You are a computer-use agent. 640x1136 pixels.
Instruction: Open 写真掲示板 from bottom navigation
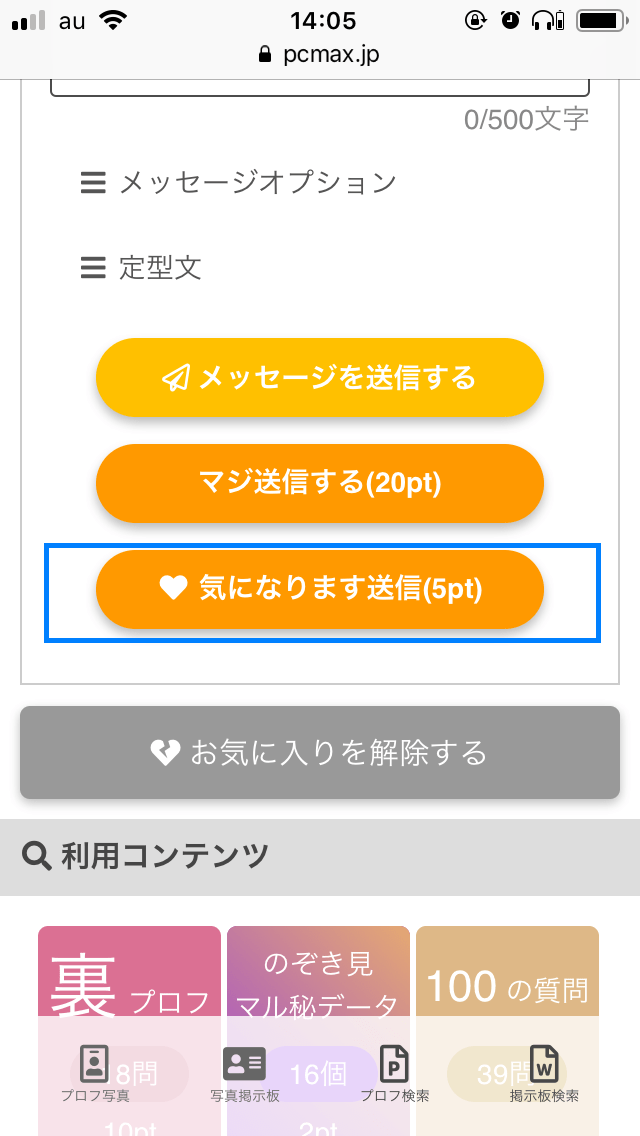pyautogui.click(x=244, y=1064)
